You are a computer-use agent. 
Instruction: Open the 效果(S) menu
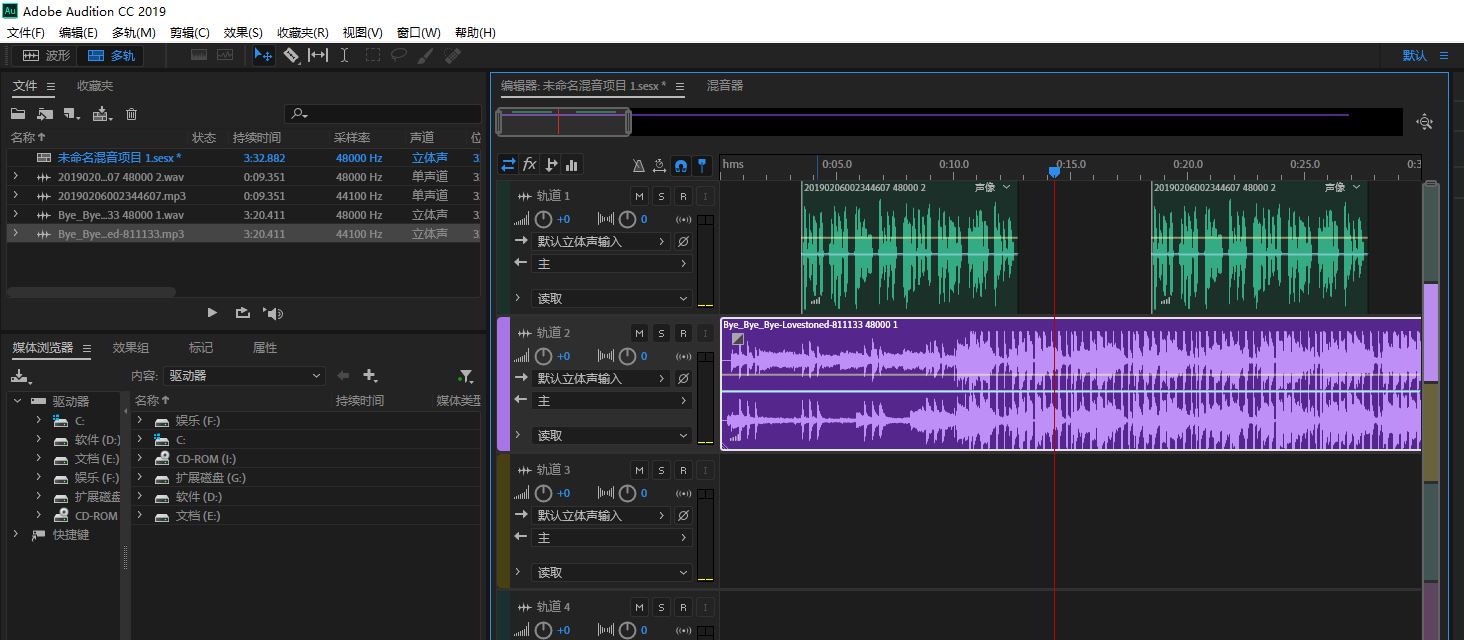(x=243, y=33)
